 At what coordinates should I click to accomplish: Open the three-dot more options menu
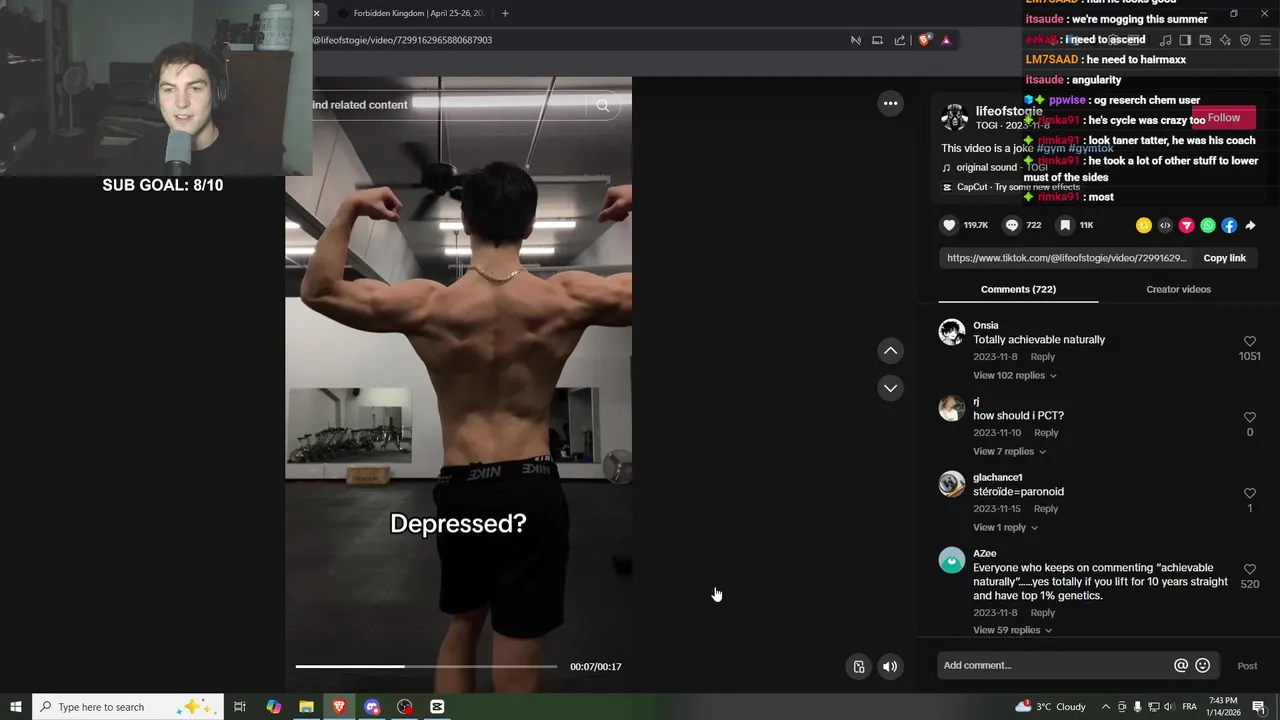[x=890, y=103]
